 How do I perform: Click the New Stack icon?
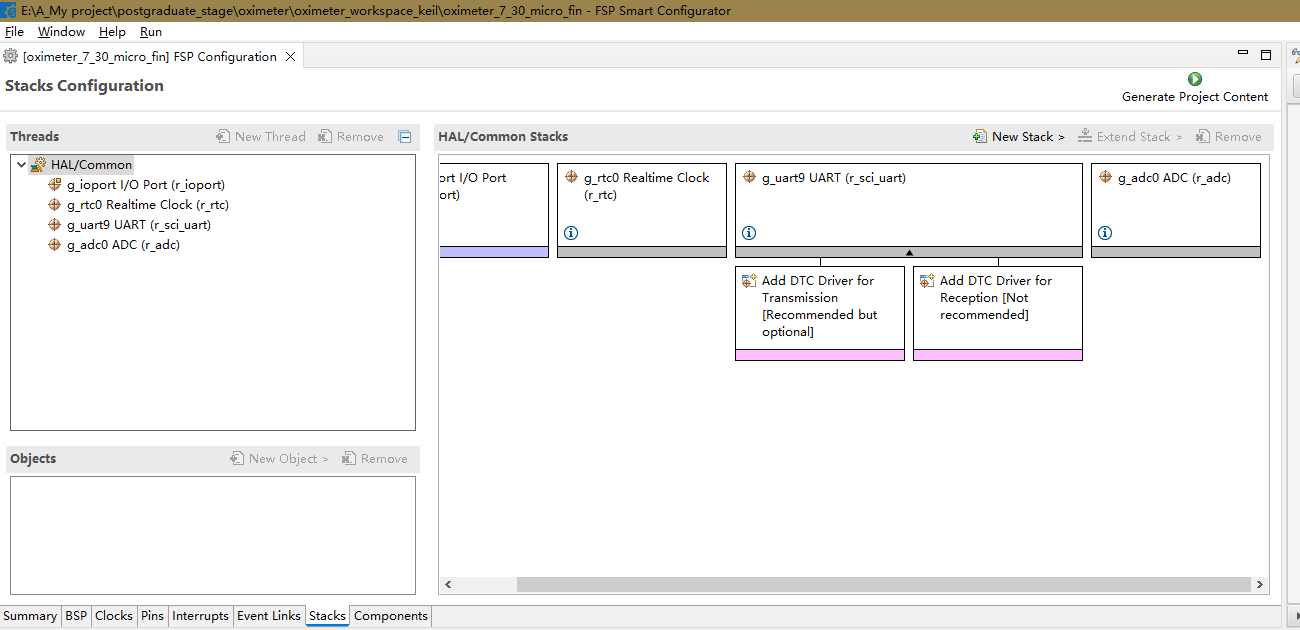[x=980, y=137]
